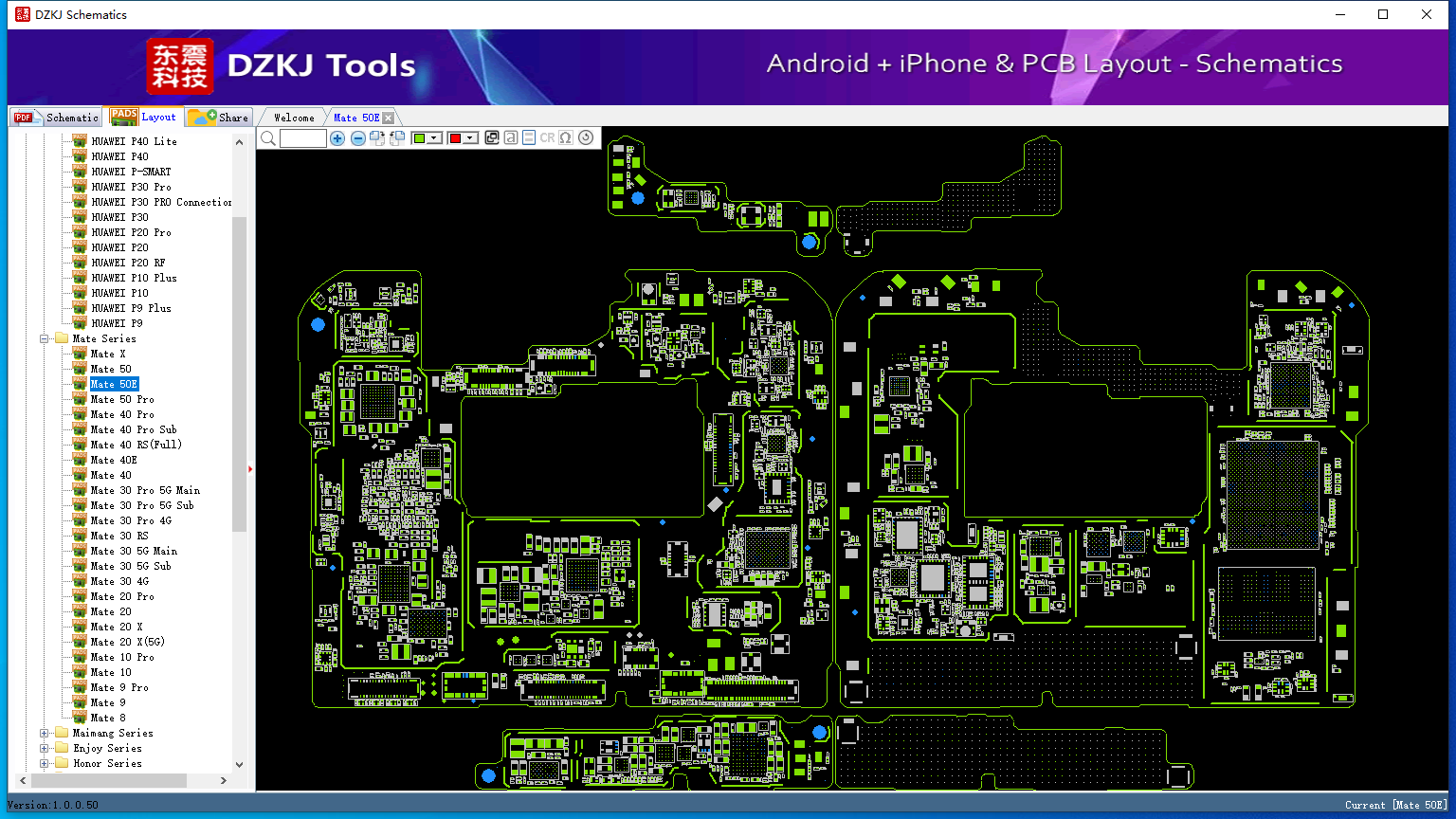Select HUAWEI P10 Plus in tree

[134, 278]
